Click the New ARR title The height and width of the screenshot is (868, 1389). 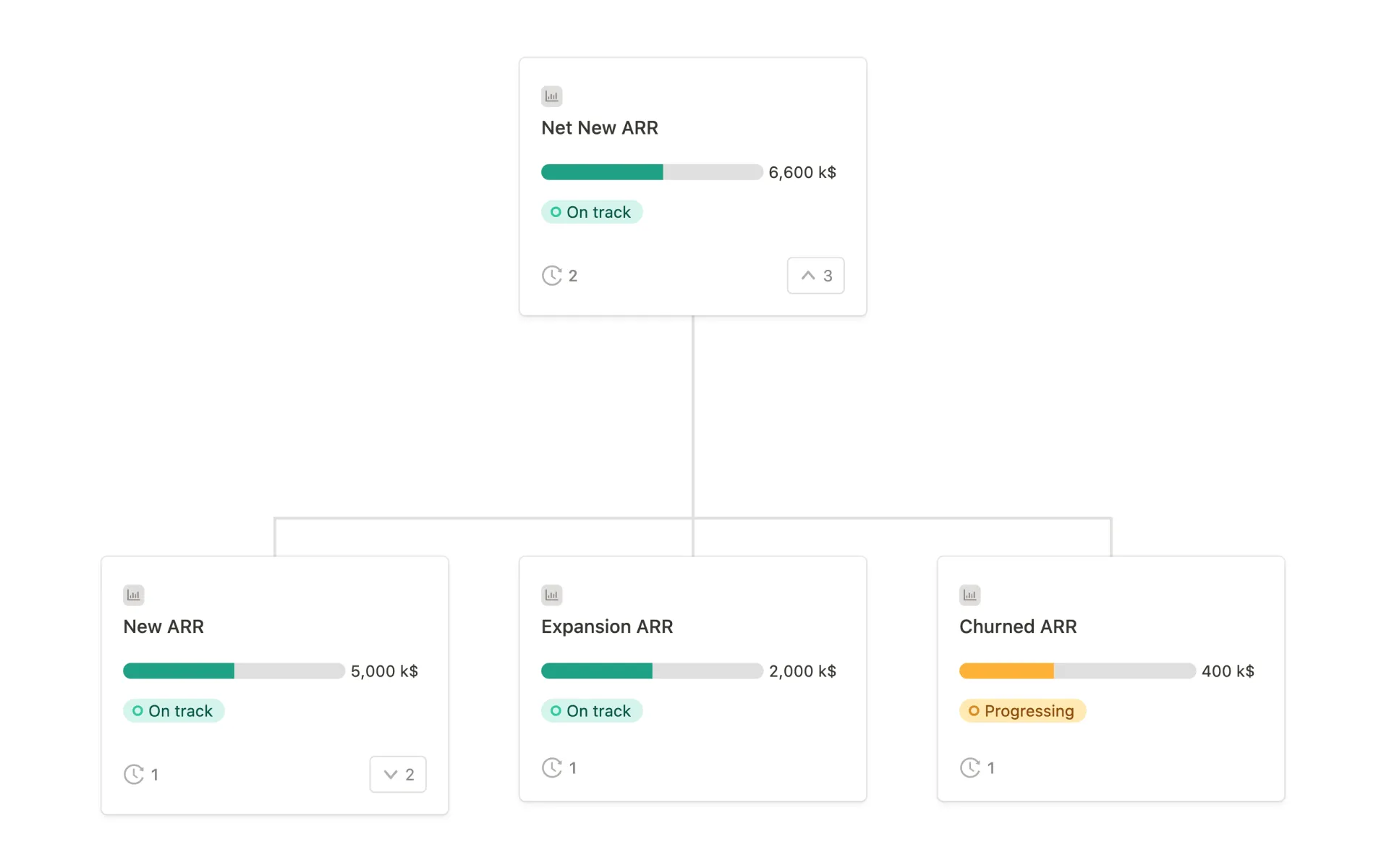point(163,626)
